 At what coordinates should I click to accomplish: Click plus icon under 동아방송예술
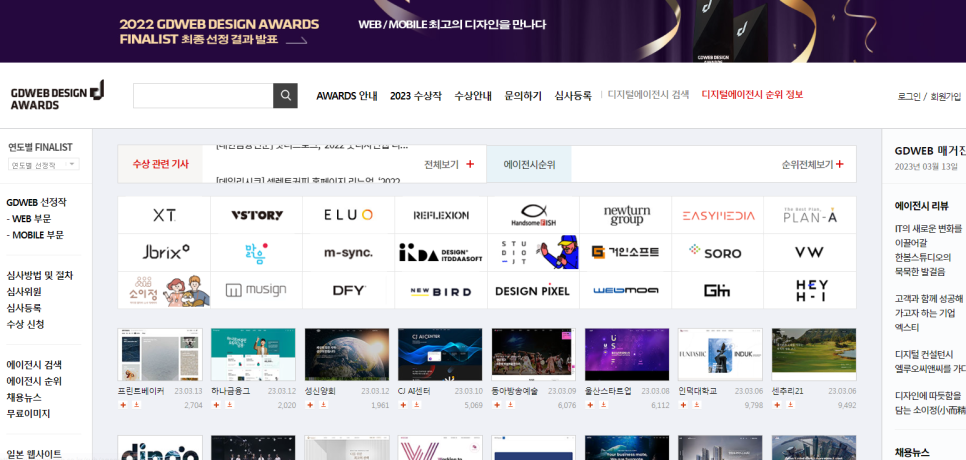[497, 405]
